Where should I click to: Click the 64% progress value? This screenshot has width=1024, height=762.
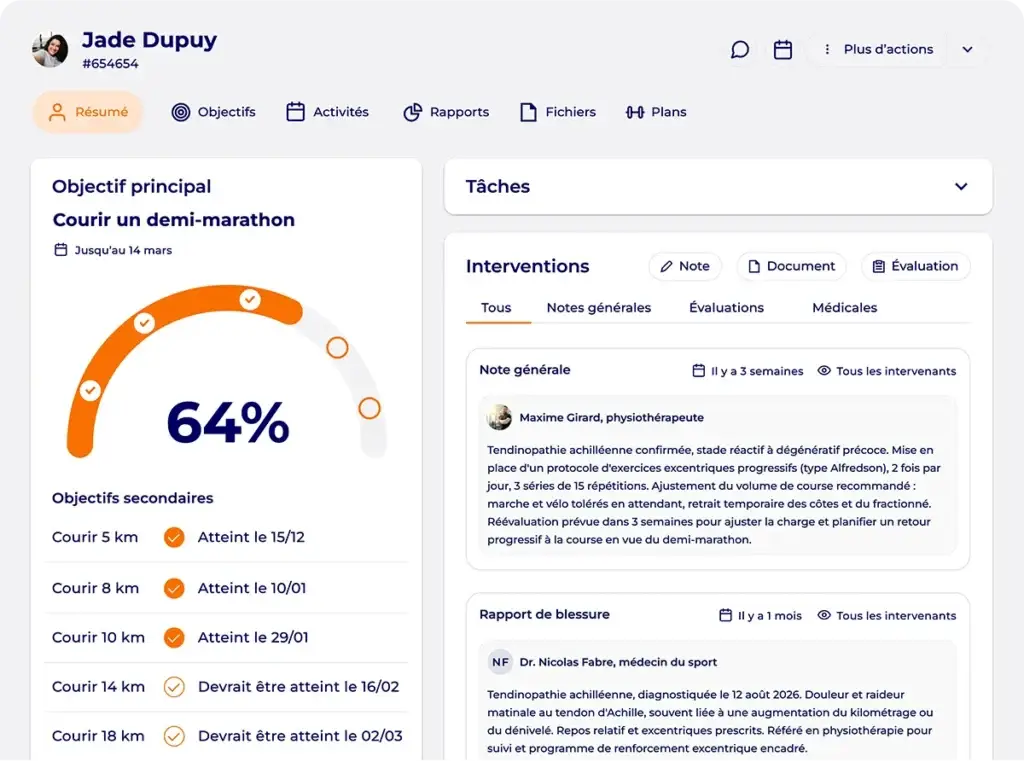point(228,423)
